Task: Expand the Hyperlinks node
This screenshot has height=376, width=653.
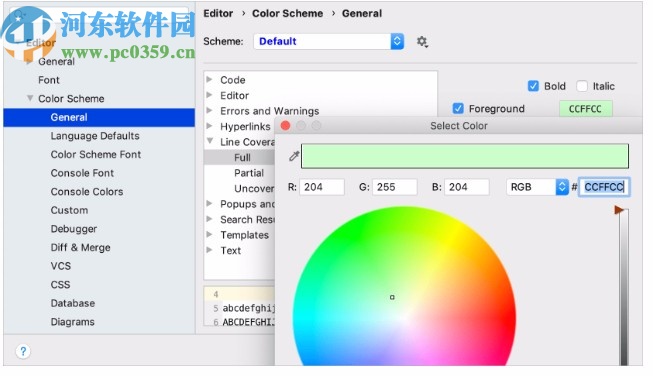Action: coord(209,126)
